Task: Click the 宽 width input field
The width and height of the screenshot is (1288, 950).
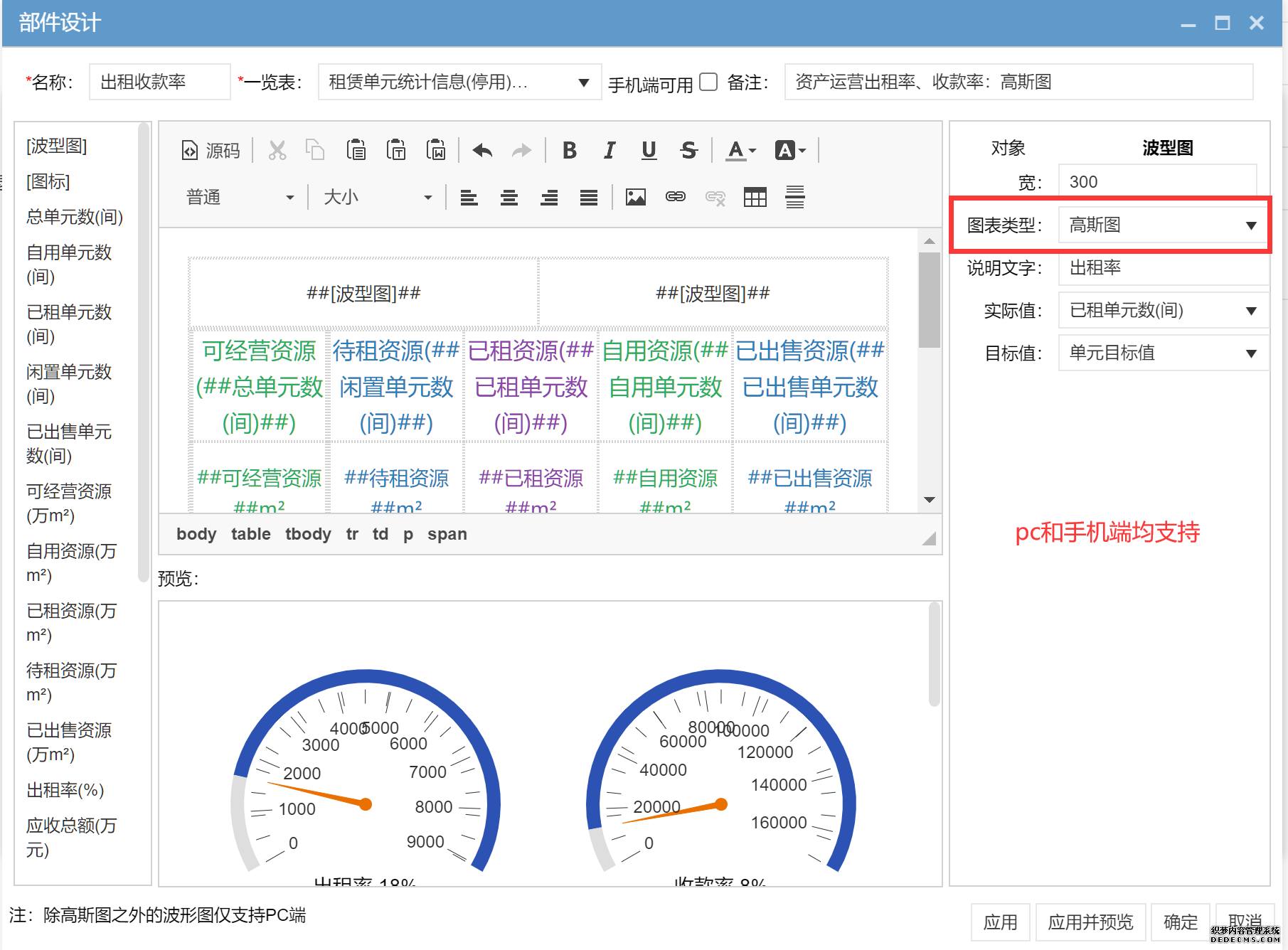Action: [x=1157, y=182]
